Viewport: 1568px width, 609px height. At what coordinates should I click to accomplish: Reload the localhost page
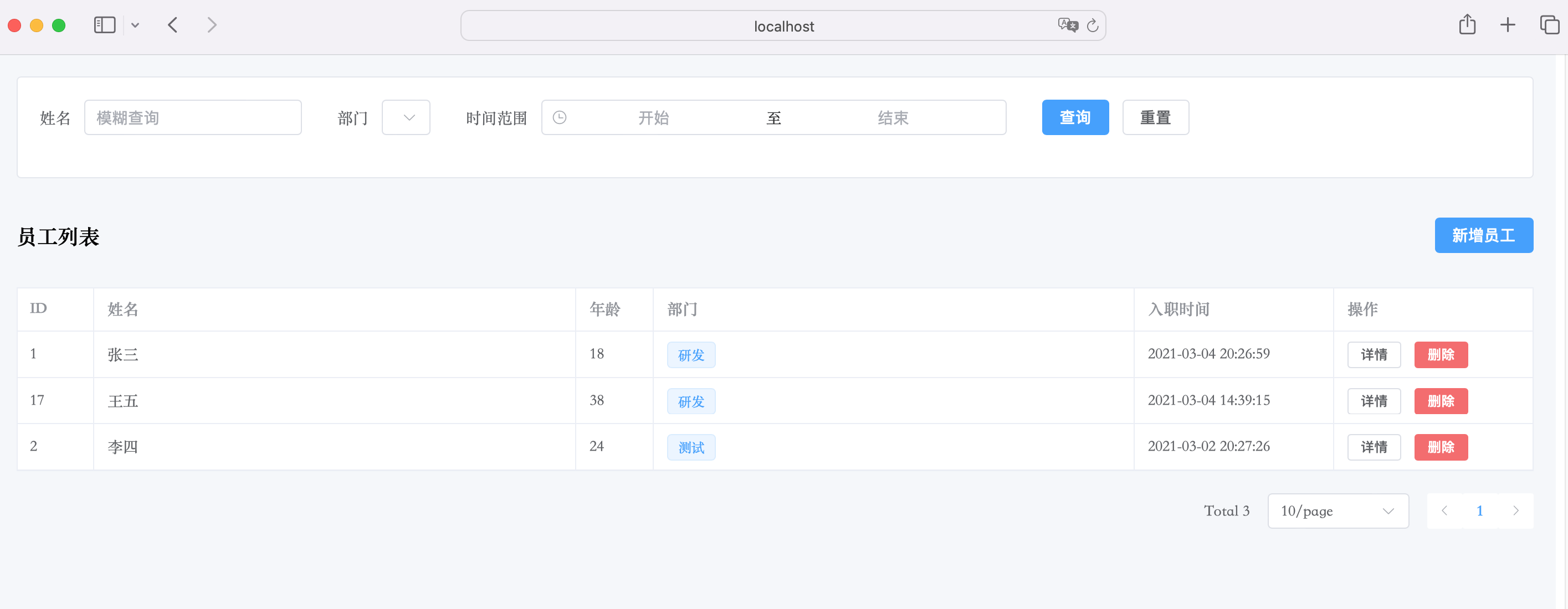click(1093, 25)
